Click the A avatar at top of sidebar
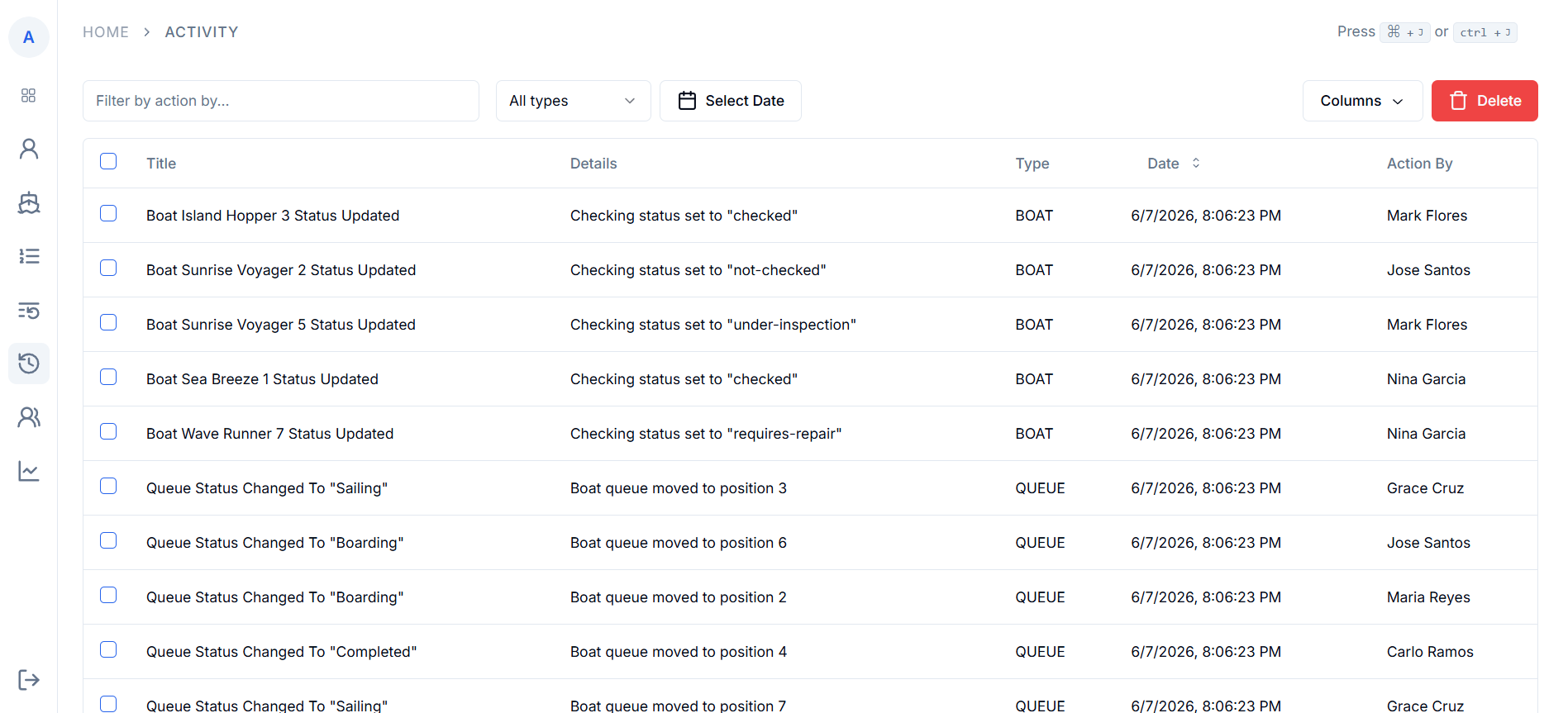 click(x=28, y=37)
